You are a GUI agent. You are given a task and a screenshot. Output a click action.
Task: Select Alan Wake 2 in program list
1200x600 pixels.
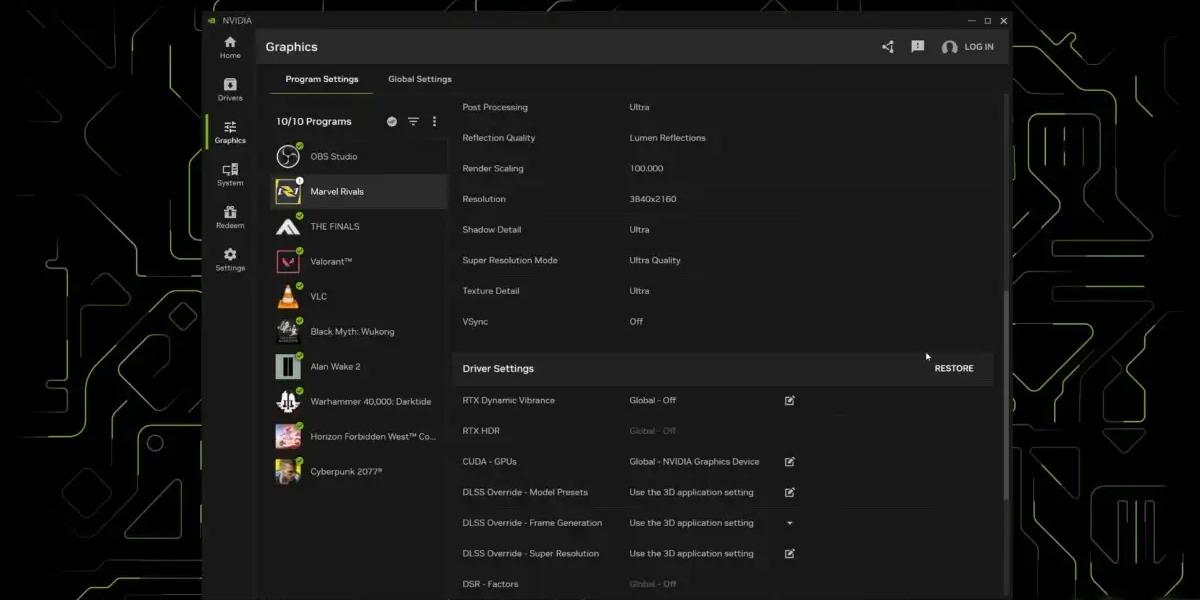point(359,367)
